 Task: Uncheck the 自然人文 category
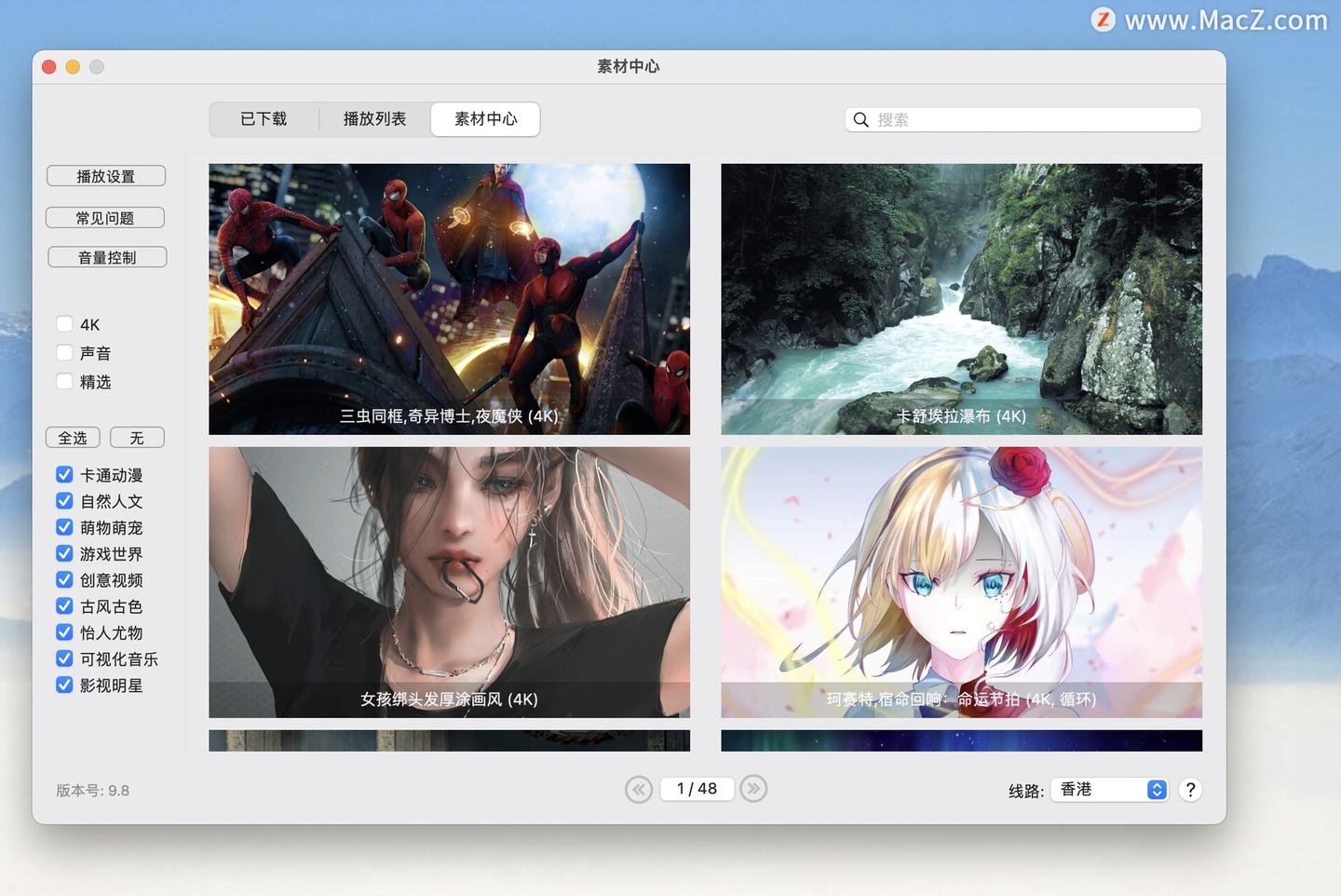(x=64, y=501)
